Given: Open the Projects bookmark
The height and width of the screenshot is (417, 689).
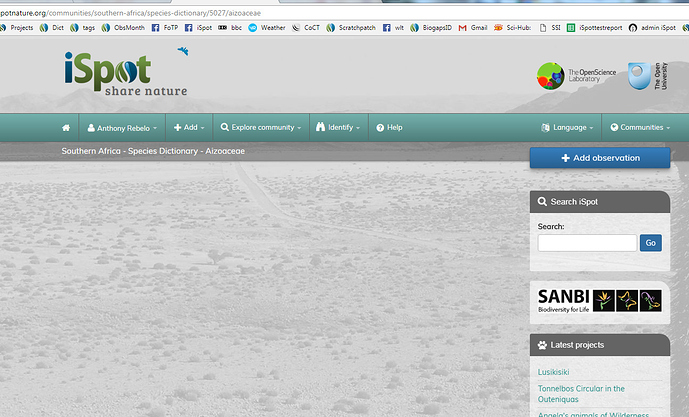Looking at the screenshot, I should coord(17,28).
